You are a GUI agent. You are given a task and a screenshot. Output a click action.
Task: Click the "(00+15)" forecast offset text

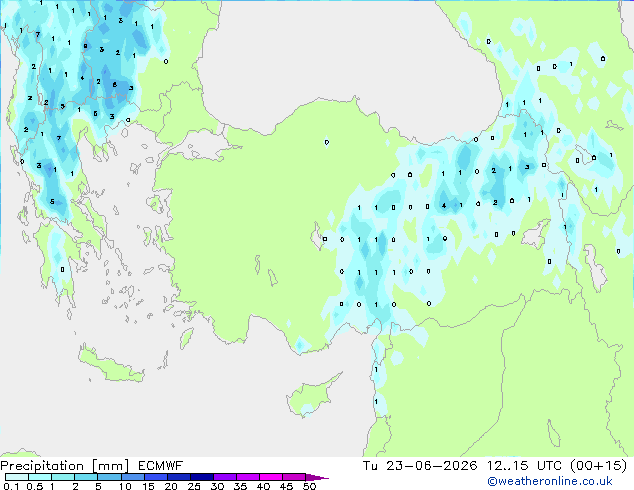click(598, 466)
